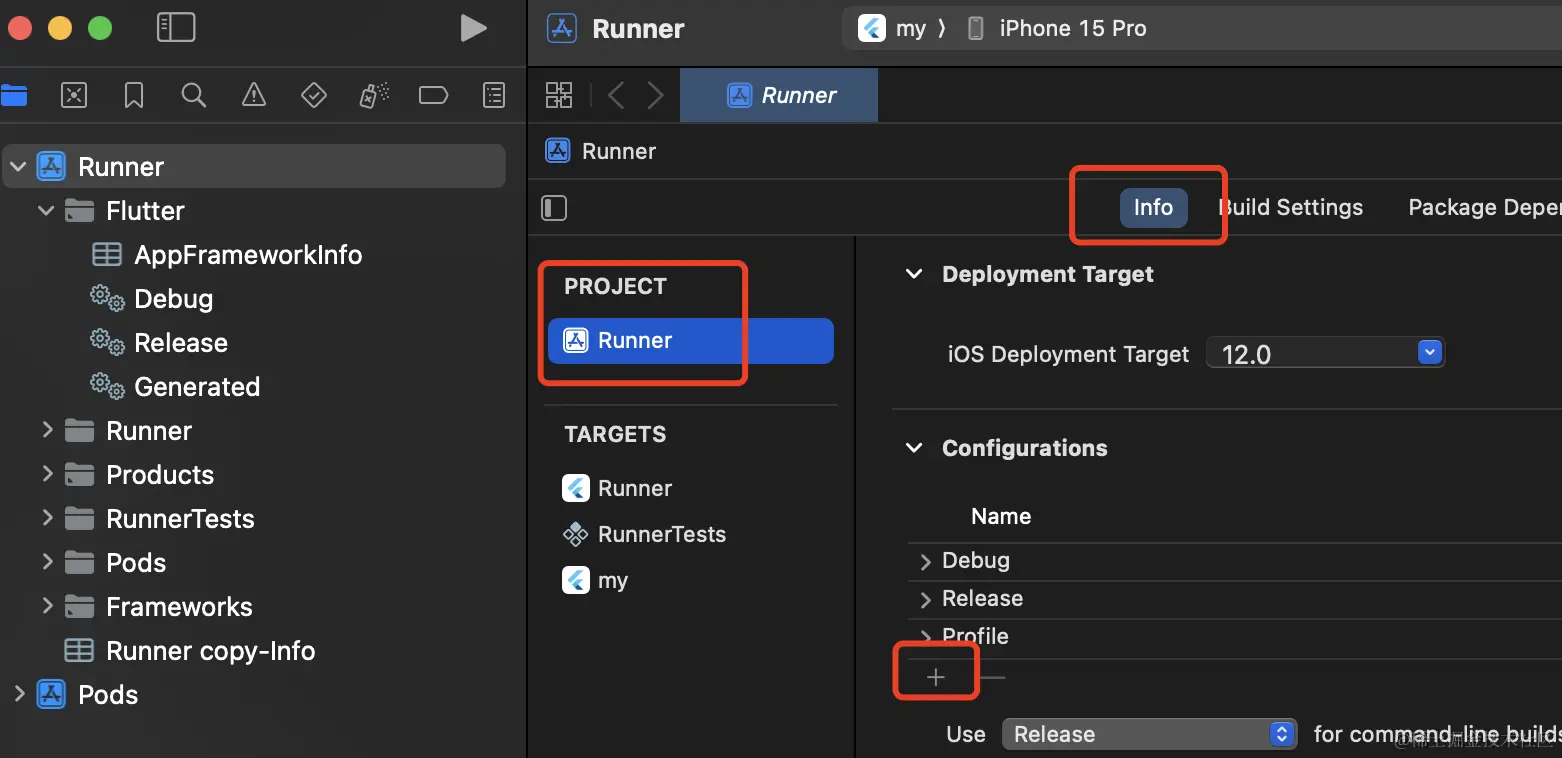This screenshot has width=1562, height=758.
Task: Remove configuration with minus button
Action: pyautogui.click(x=993, y=678)
